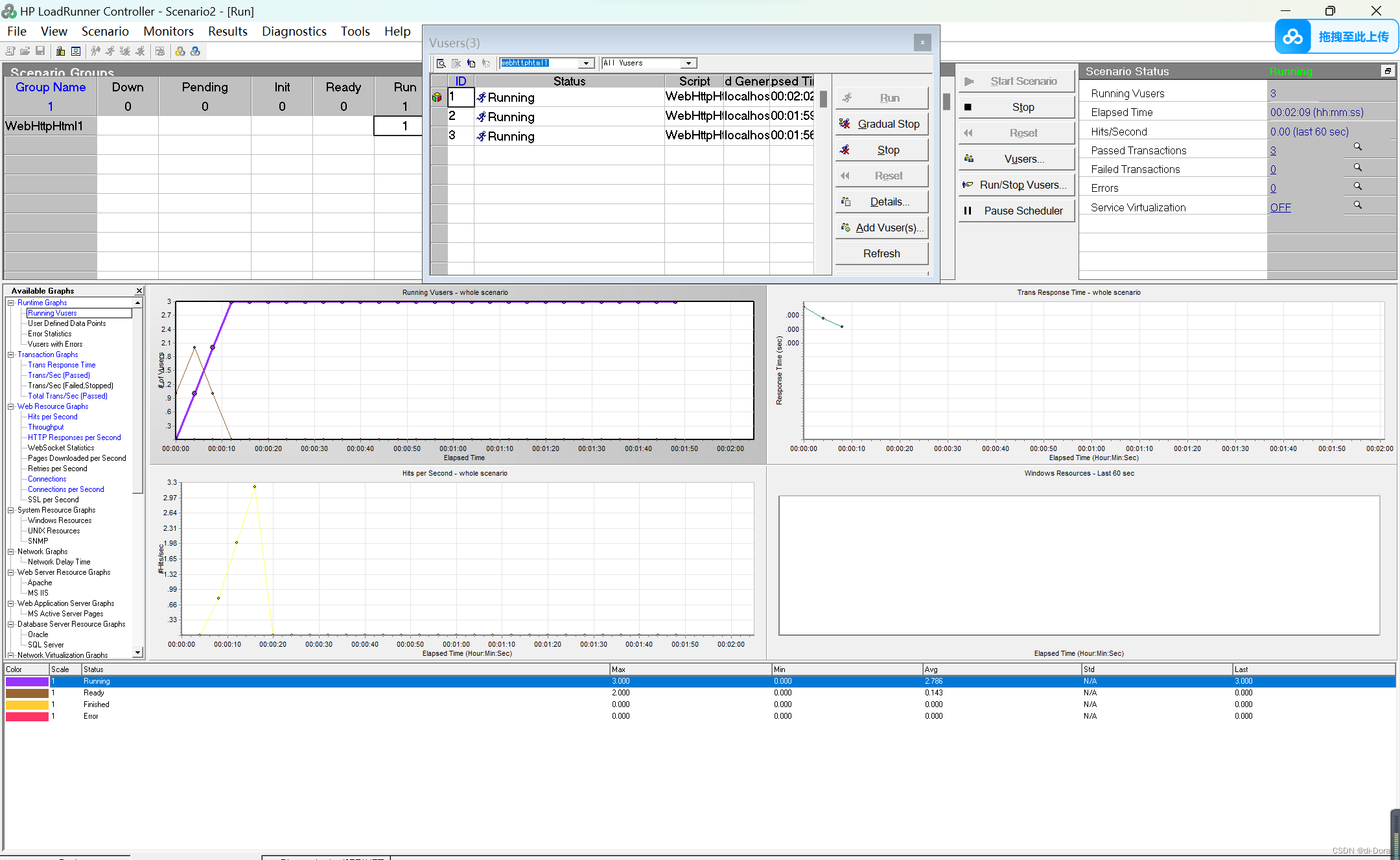
Task: Toggle the Service Virtualization OFF link
Action: click(1280, 207)
